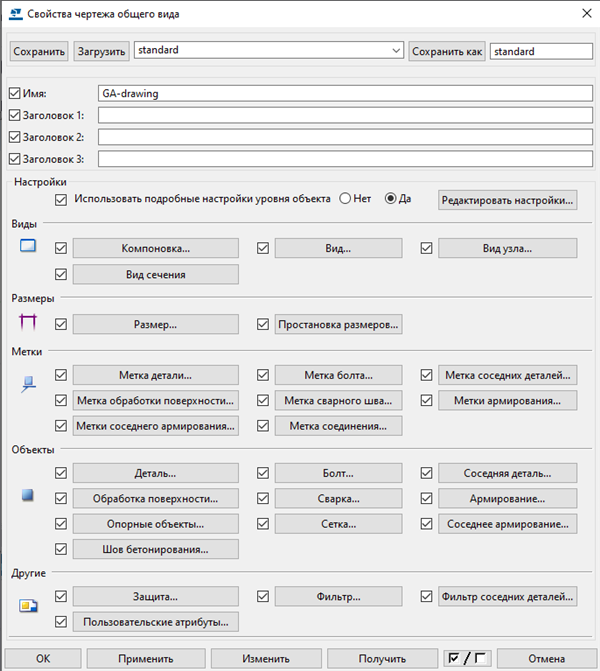Viewport: 600px width, 671px height.
Task: Expand the standard settings dropdown
Action: [397, 51]
